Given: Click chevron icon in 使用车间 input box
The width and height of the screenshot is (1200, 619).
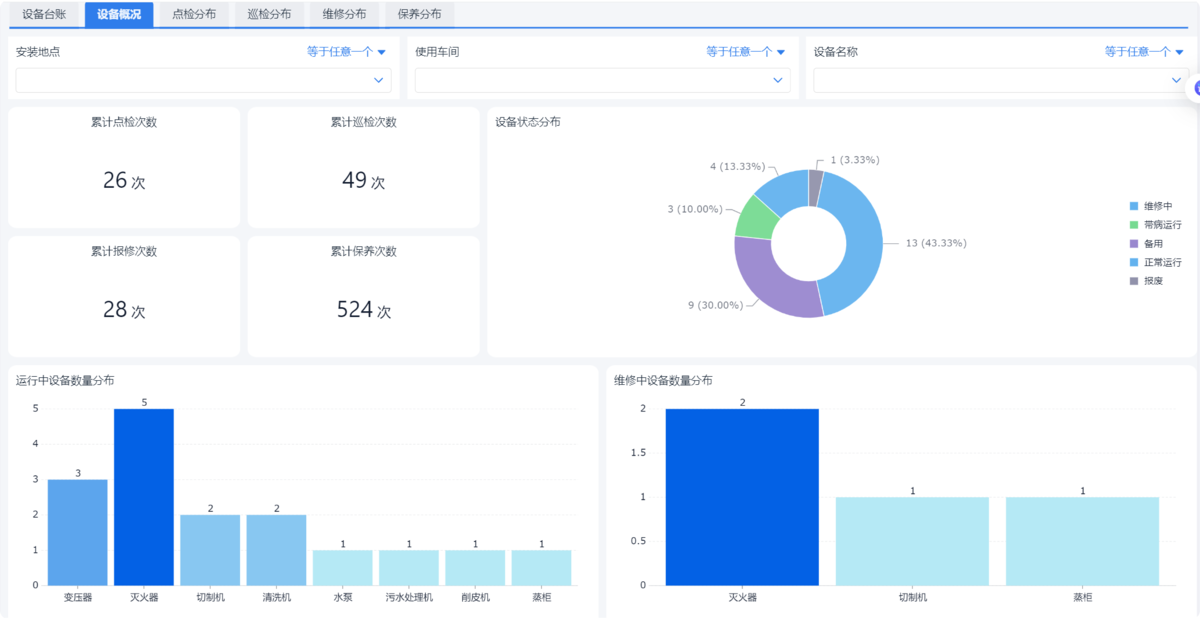Looking at the screenshot, I should point(778,80).
